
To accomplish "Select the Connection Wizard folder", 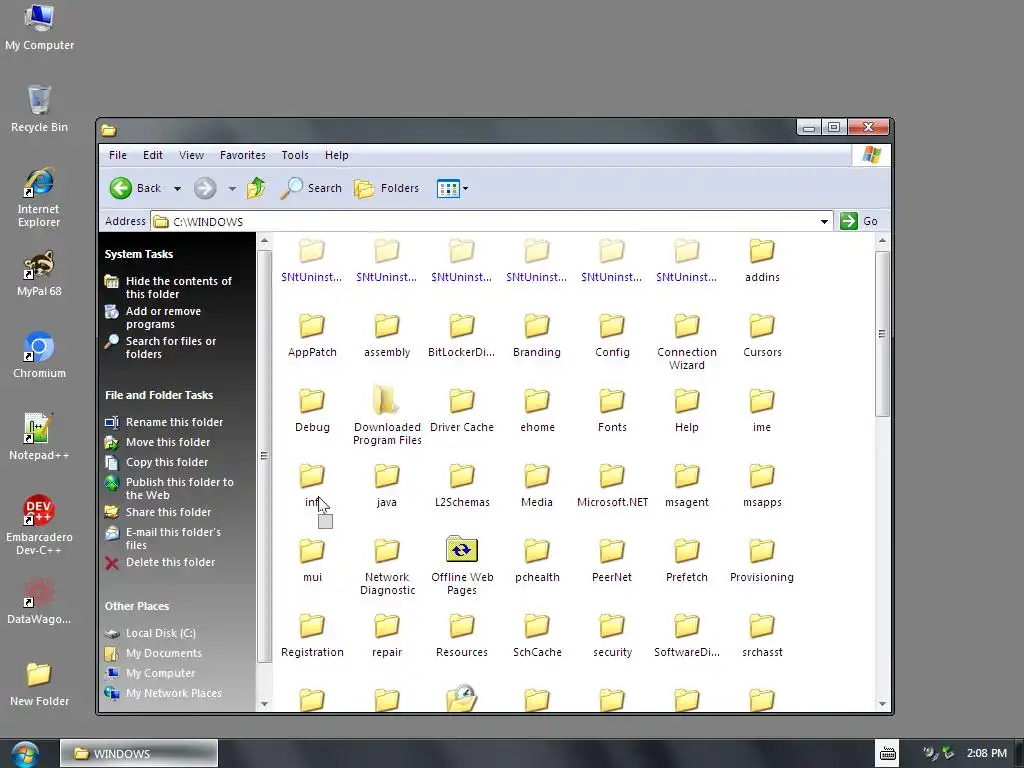I will point(687,342).
